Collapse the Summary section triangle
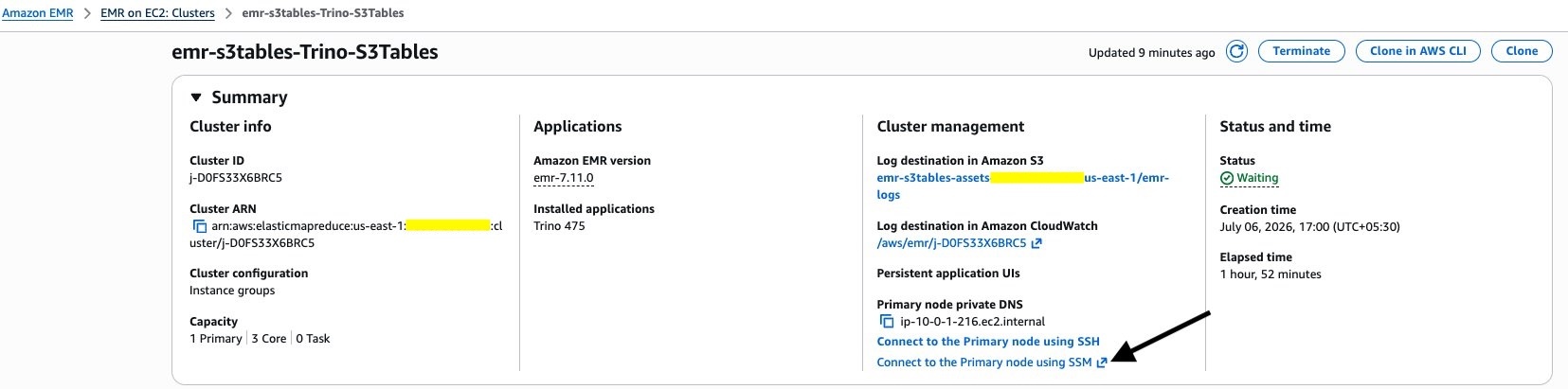1568x389 pixels. coord(196,97)
